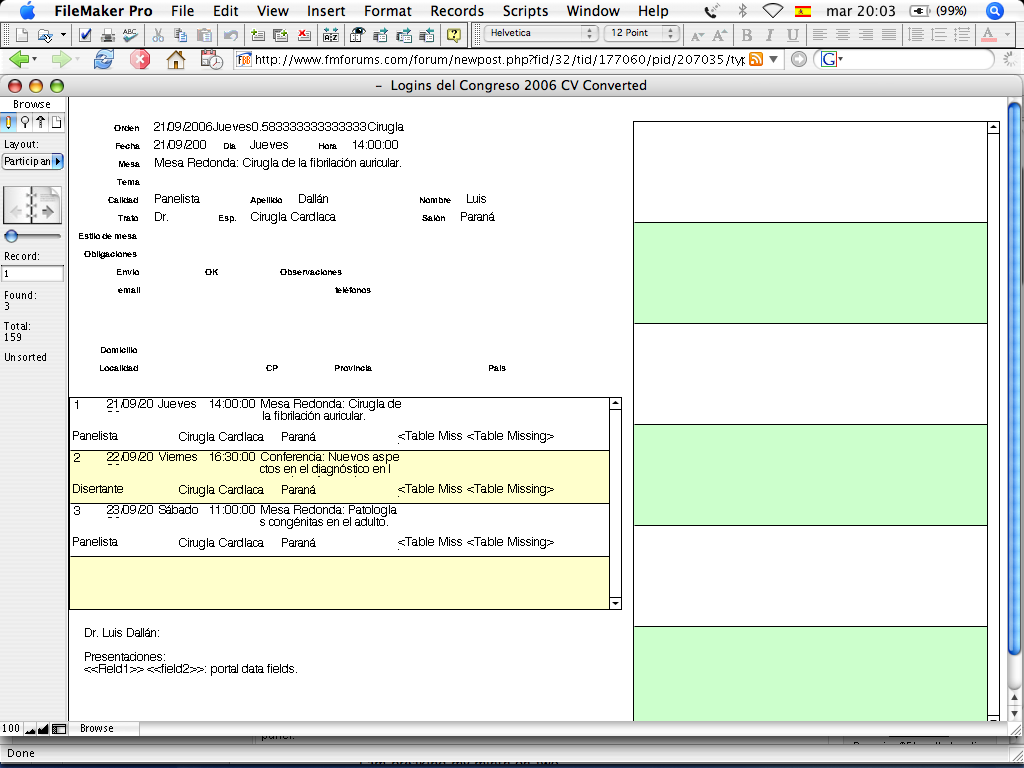The width and height of the screenshot is (1024, 768).
Task: Open the Scripts menu
Action: pos(525,11)
